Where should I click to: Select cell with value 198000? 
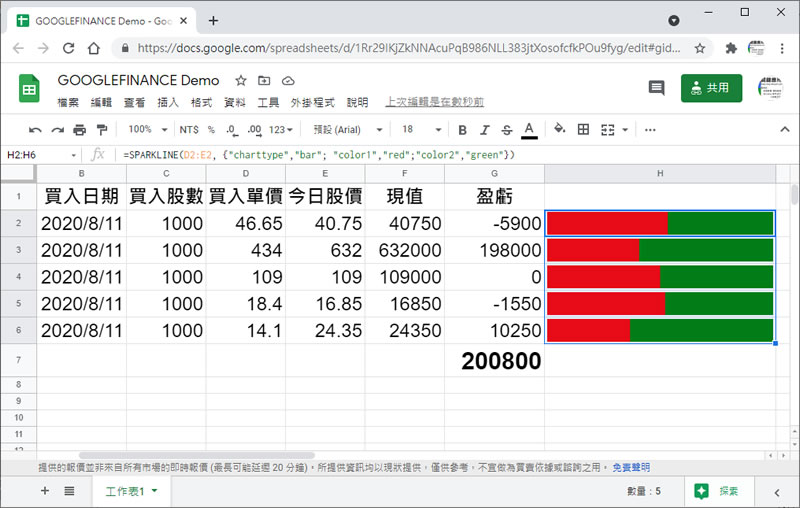[494, 250]
